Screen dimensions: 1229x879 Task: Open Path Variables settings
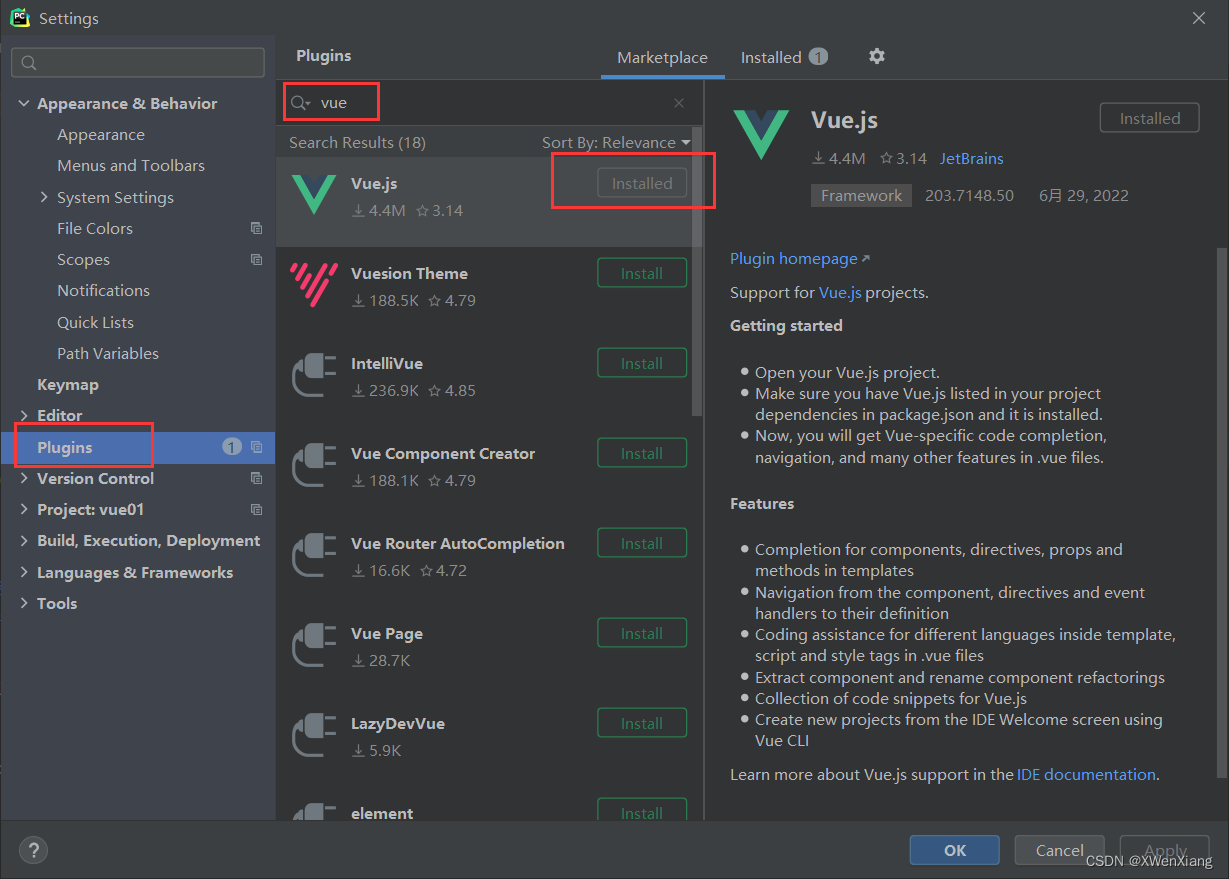coord(108,353)
